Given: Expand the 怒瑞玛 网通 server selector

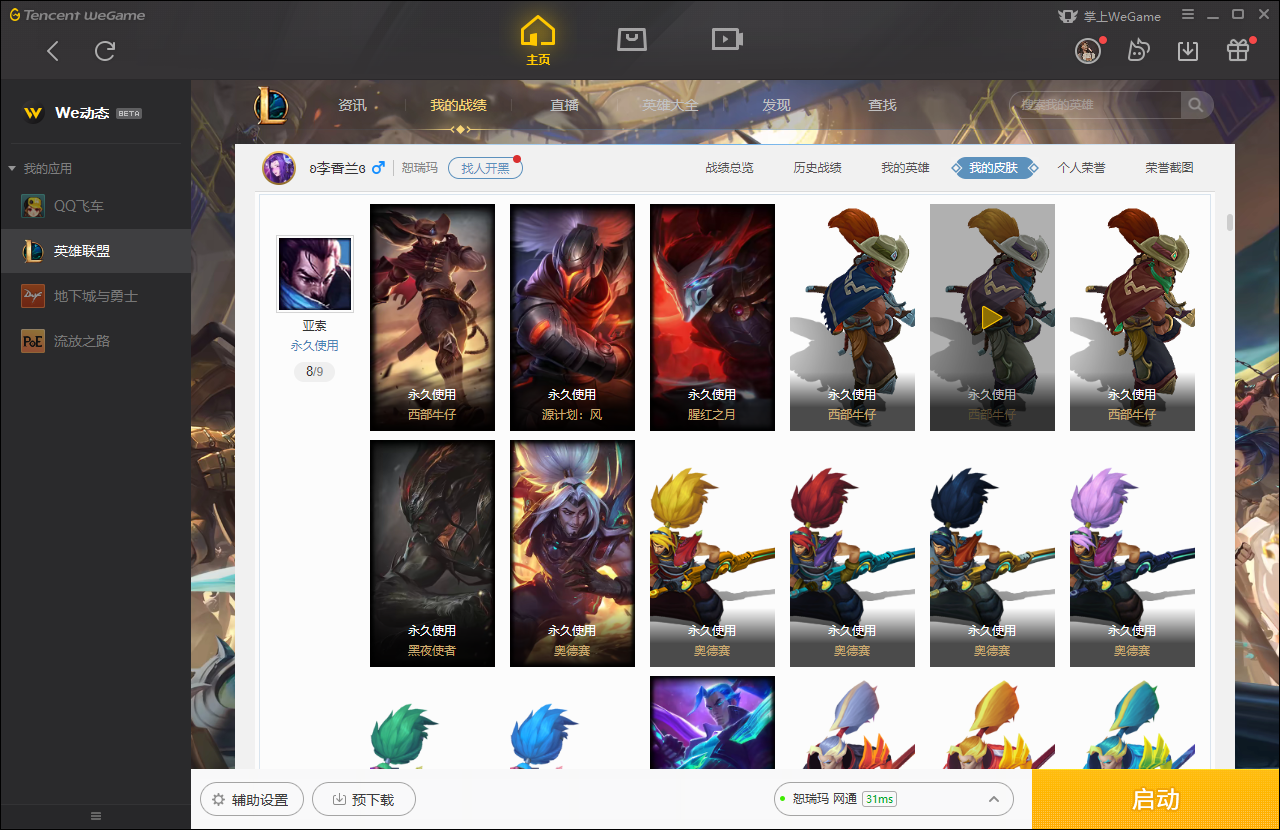Looking at the screenshot, I should point(994,799).
